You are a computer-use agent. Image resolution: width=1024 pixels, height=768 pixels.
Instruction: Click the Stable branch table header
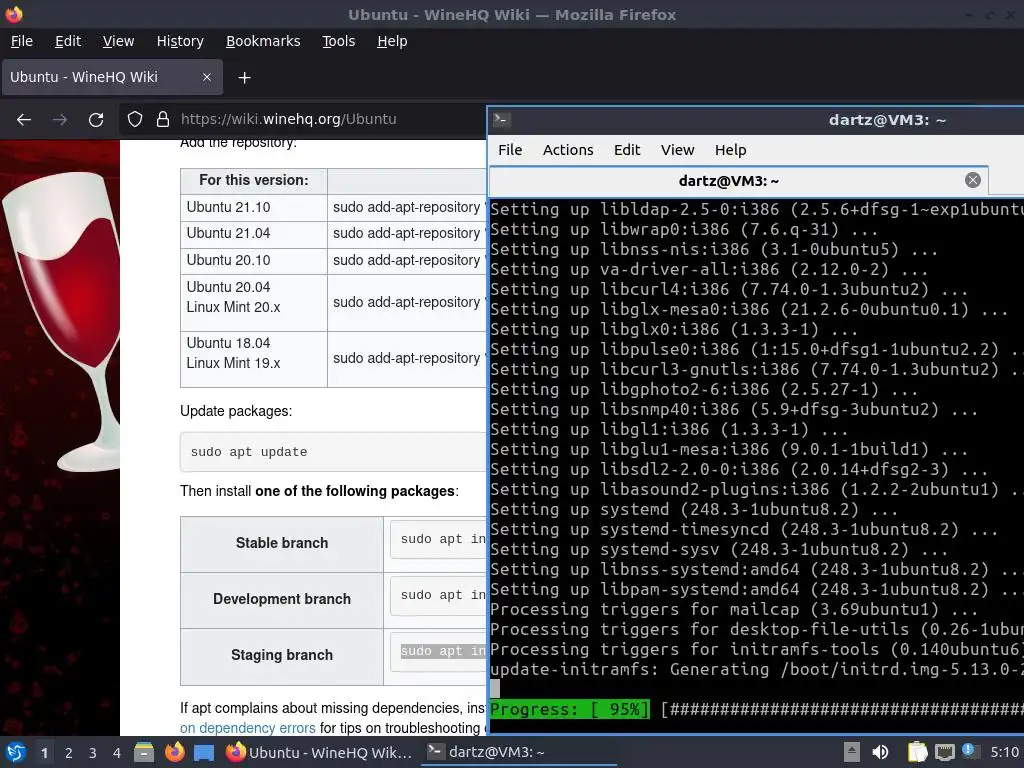282,543
